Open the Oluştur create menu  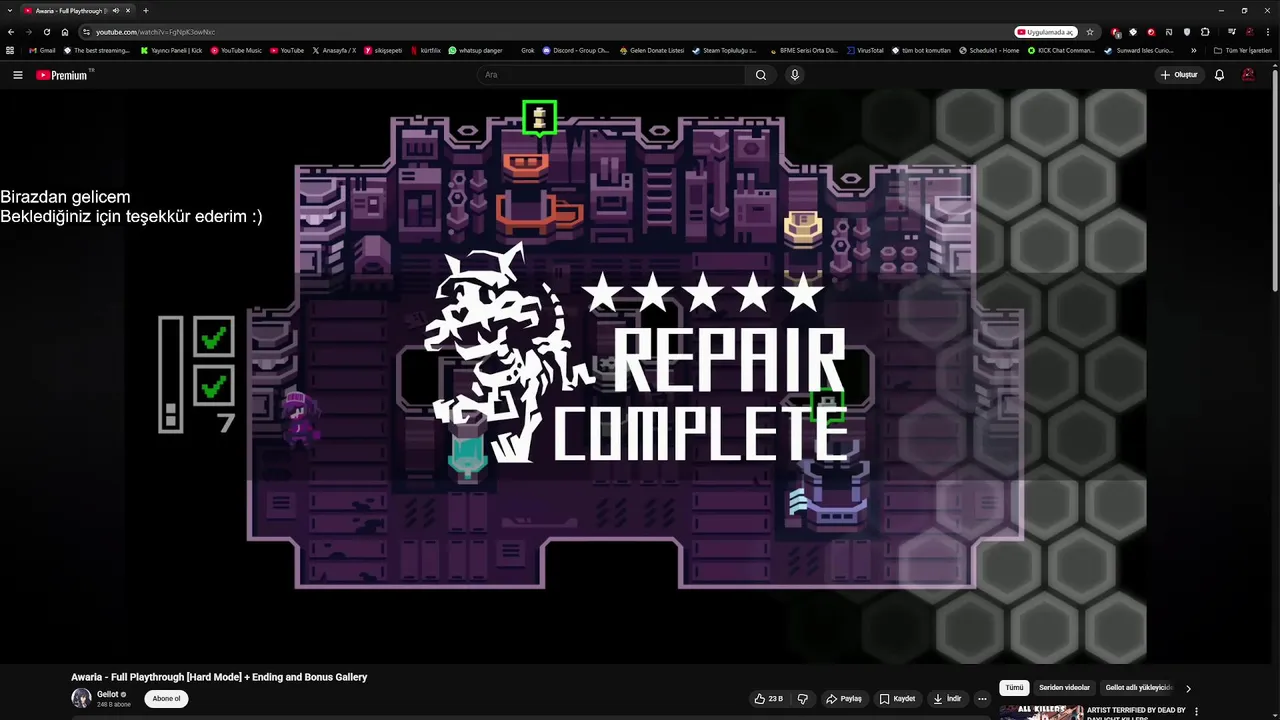pos(1179,75)
